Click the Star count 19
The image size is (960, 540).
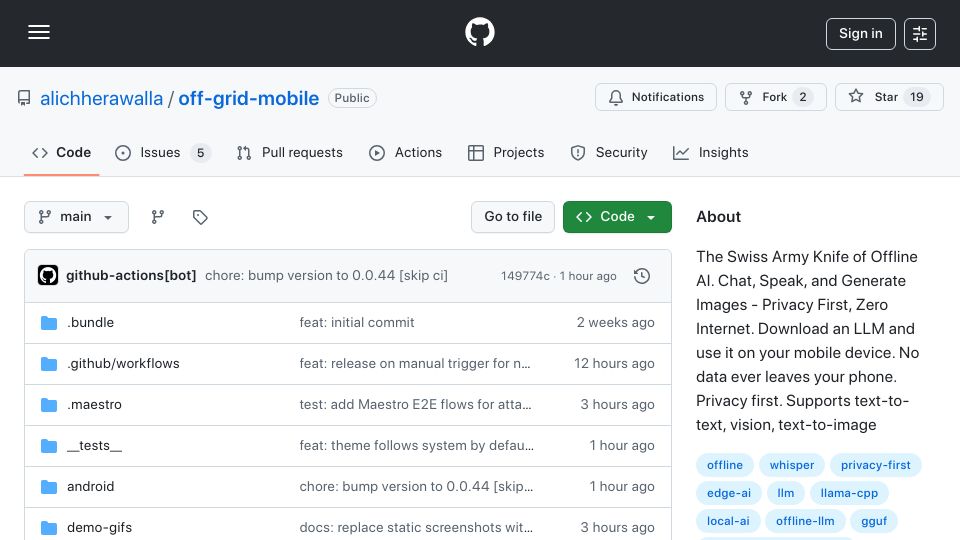point(917,97)
